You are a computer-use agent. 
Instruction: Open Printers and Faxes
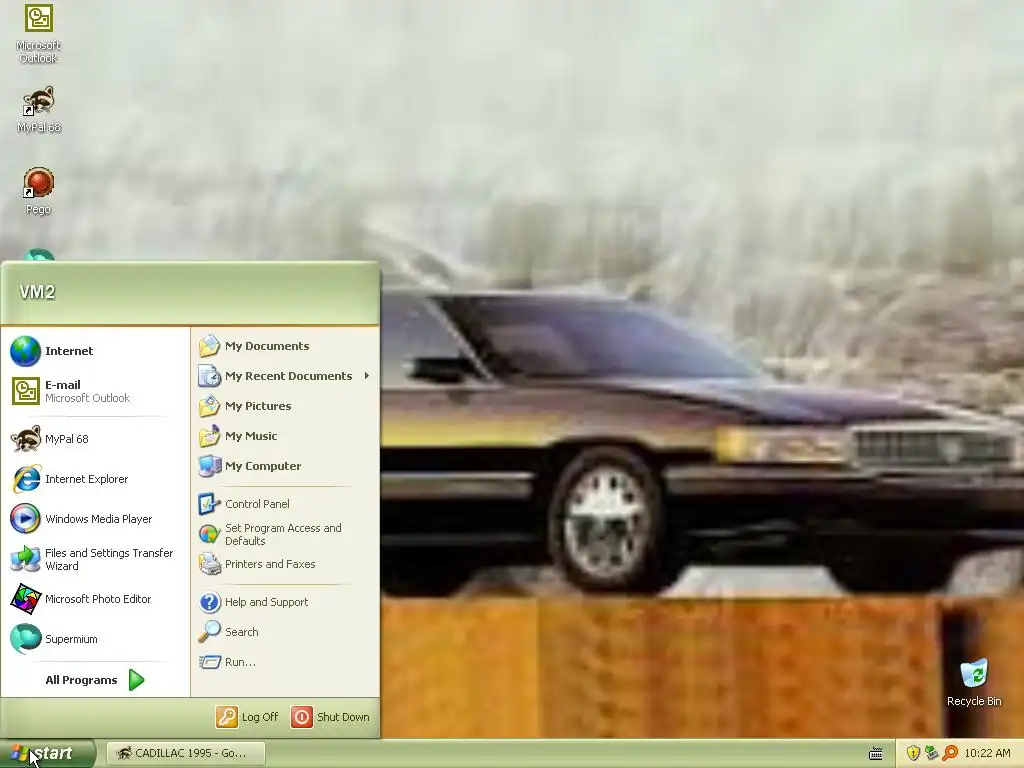click(x=285, y=564)
